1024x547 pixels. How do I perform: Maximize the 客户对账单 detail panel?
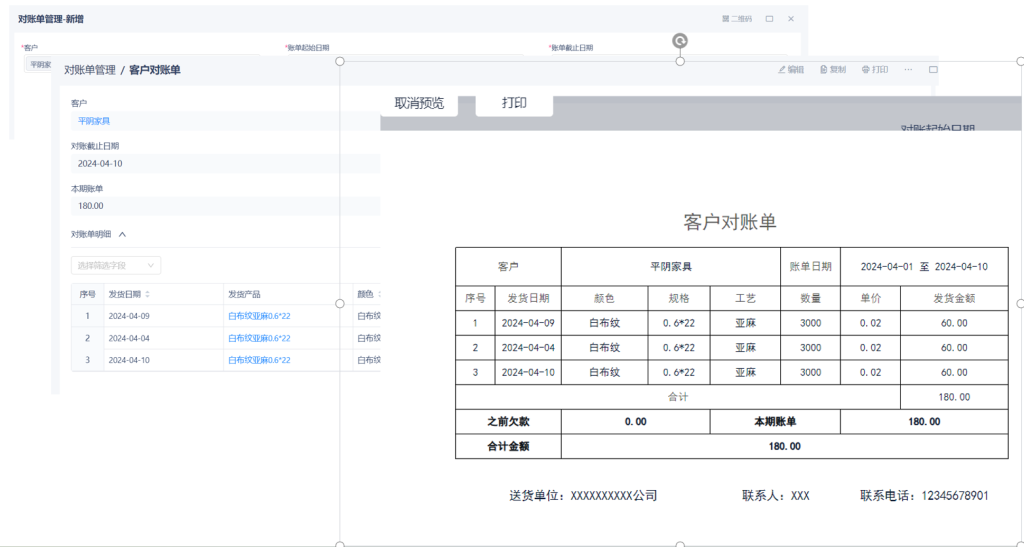point(933,70)
